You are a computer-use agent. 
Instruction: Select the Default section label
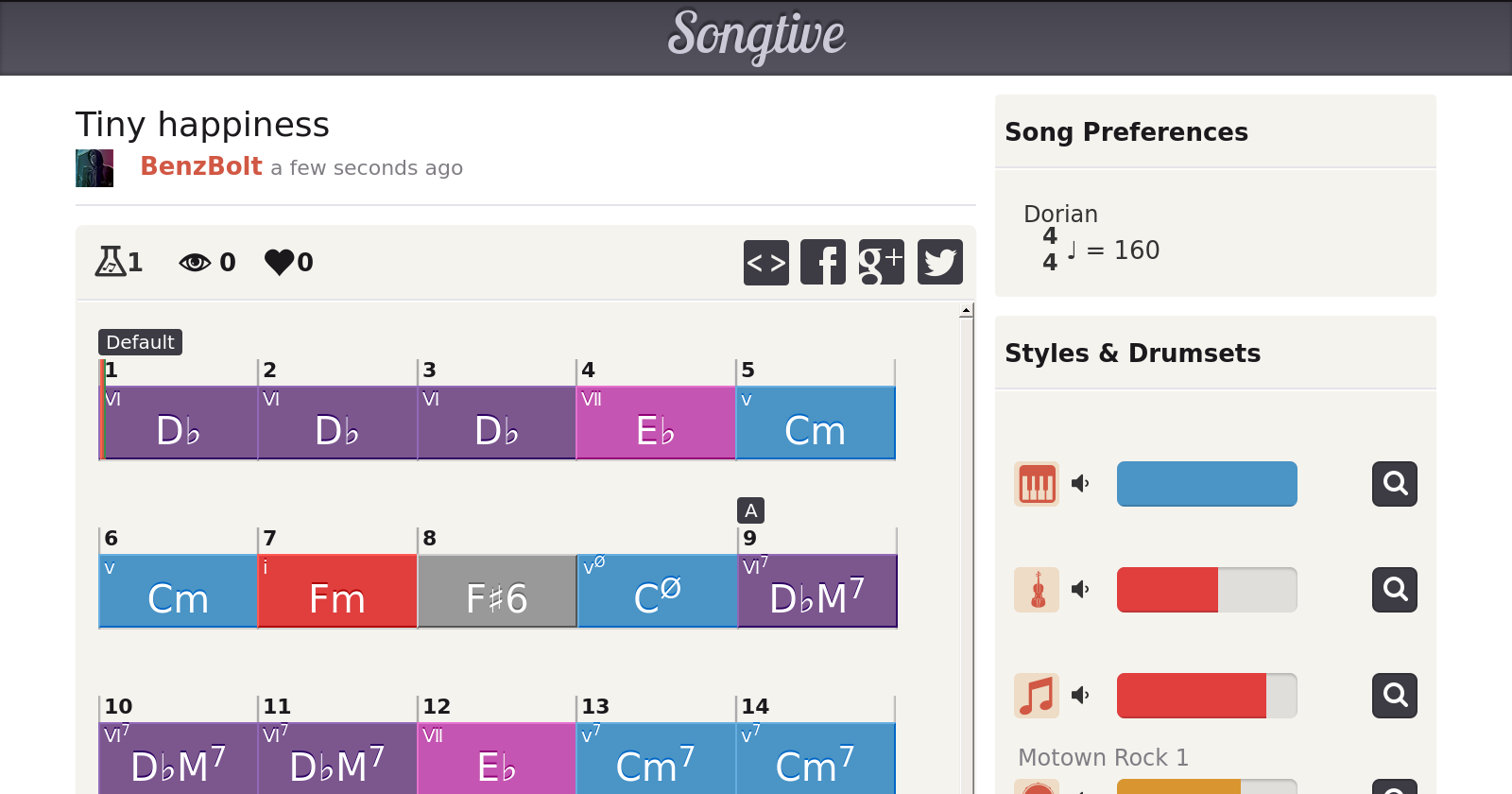[x=140, y=342]
